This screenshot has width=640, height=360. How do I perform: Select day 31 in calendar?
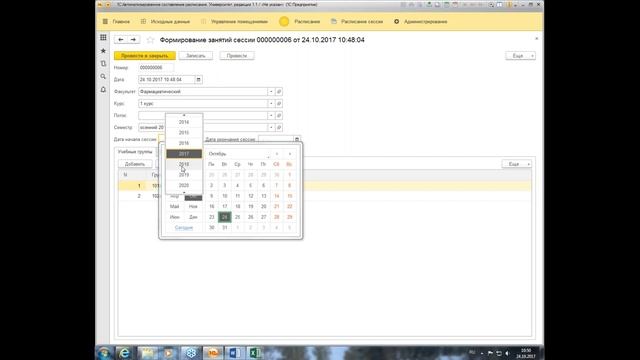click(224, 228)
